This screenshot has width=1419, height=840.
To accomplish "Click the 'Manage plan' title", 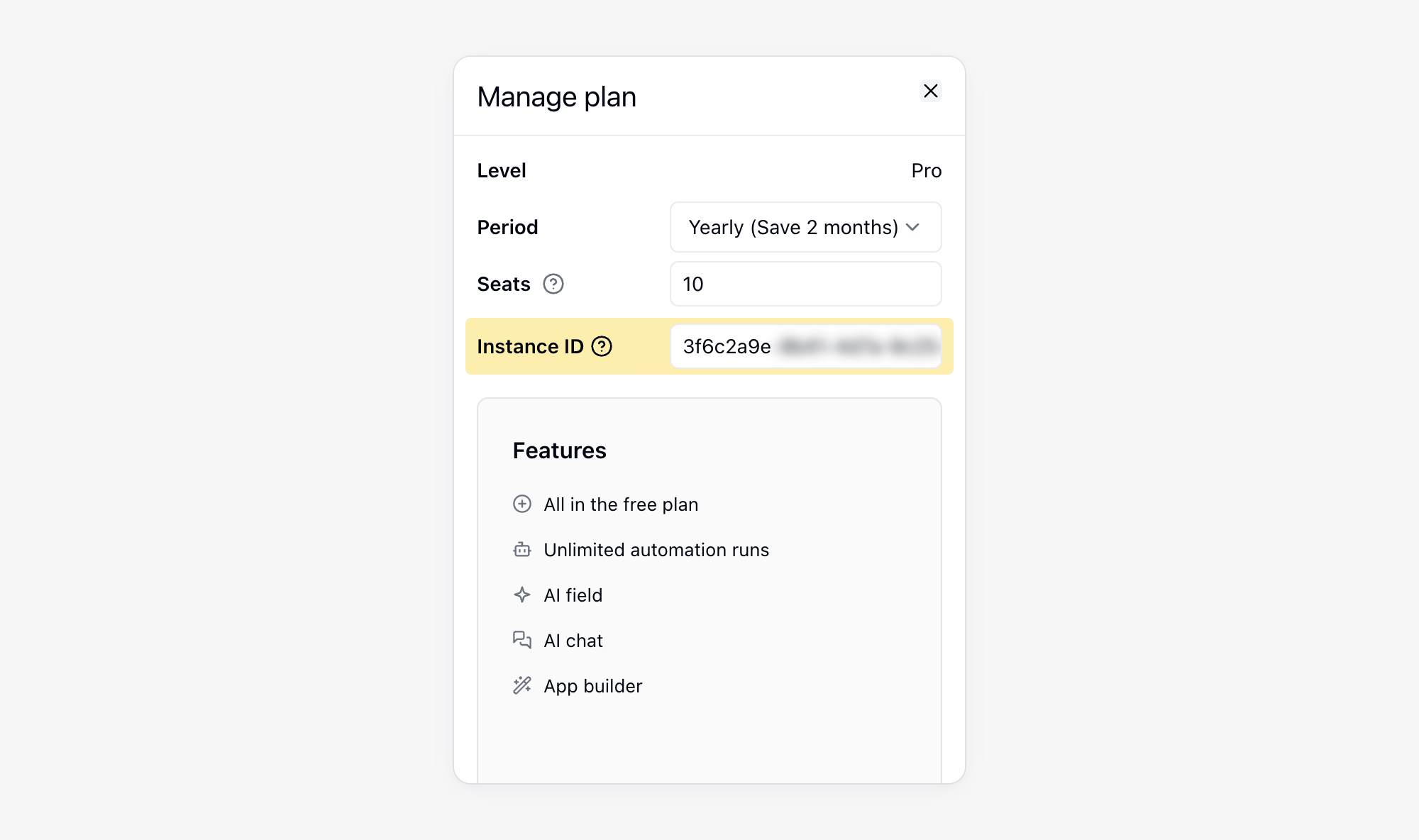I will click(x=557, y=96).
